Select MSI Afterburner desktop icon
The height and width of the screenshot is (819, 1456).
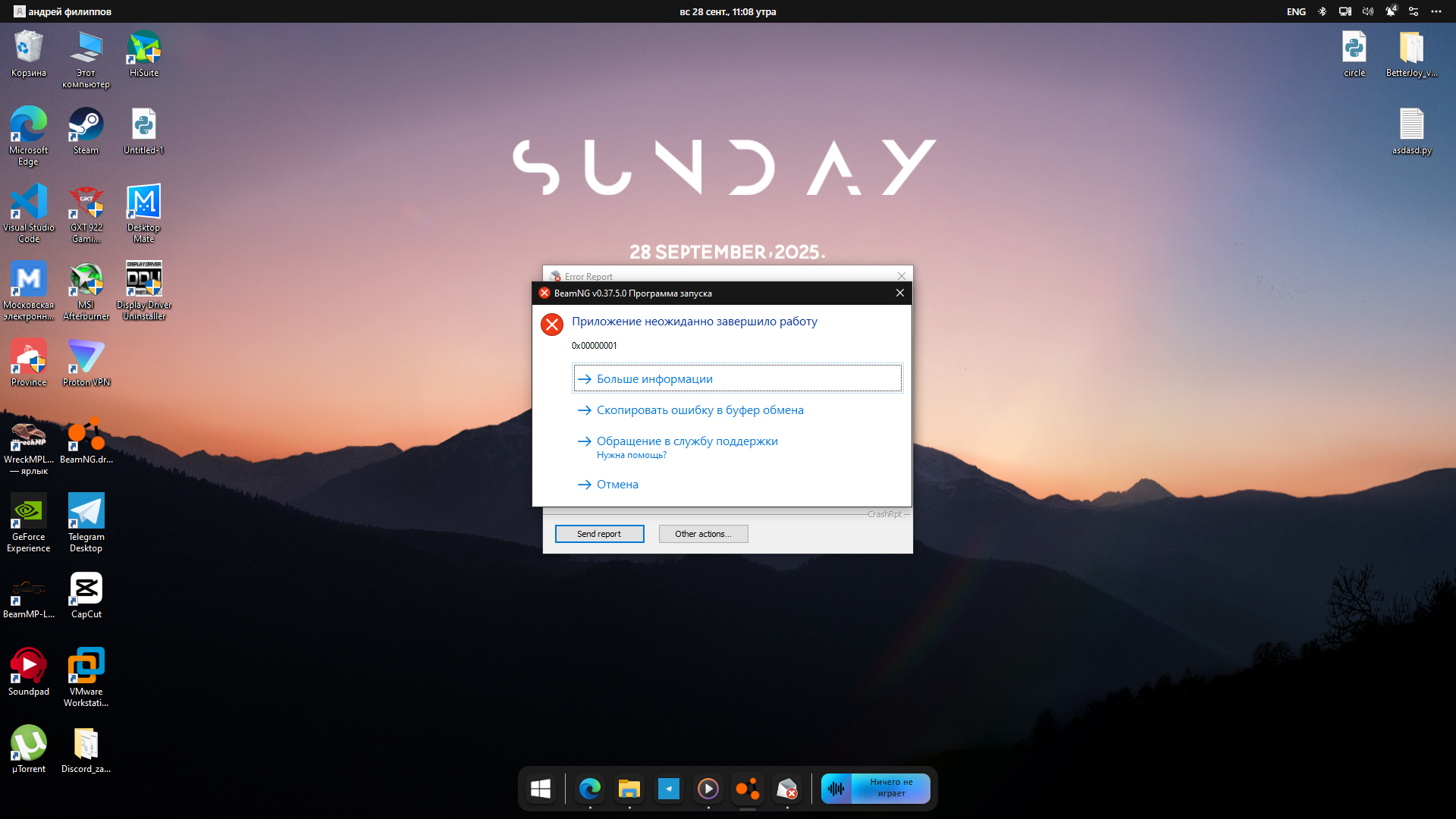point(86,289)
